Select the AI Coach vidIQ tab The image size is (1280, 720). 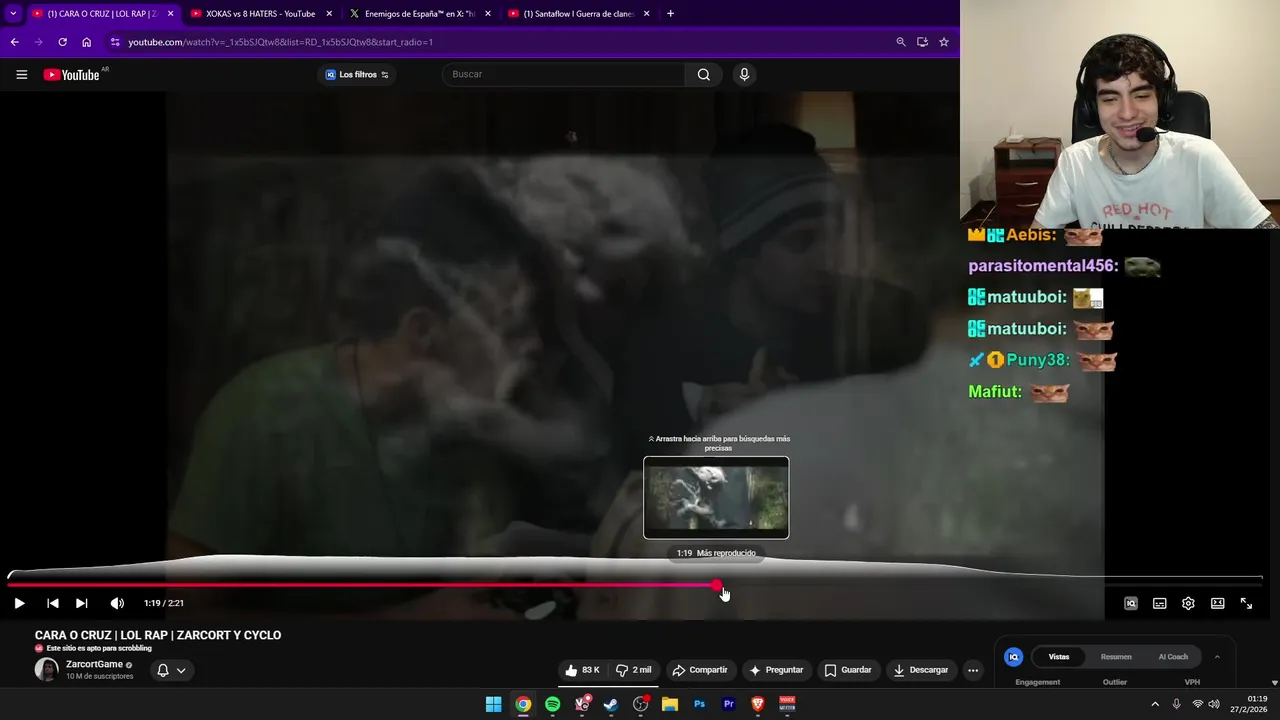point(1173,657)
